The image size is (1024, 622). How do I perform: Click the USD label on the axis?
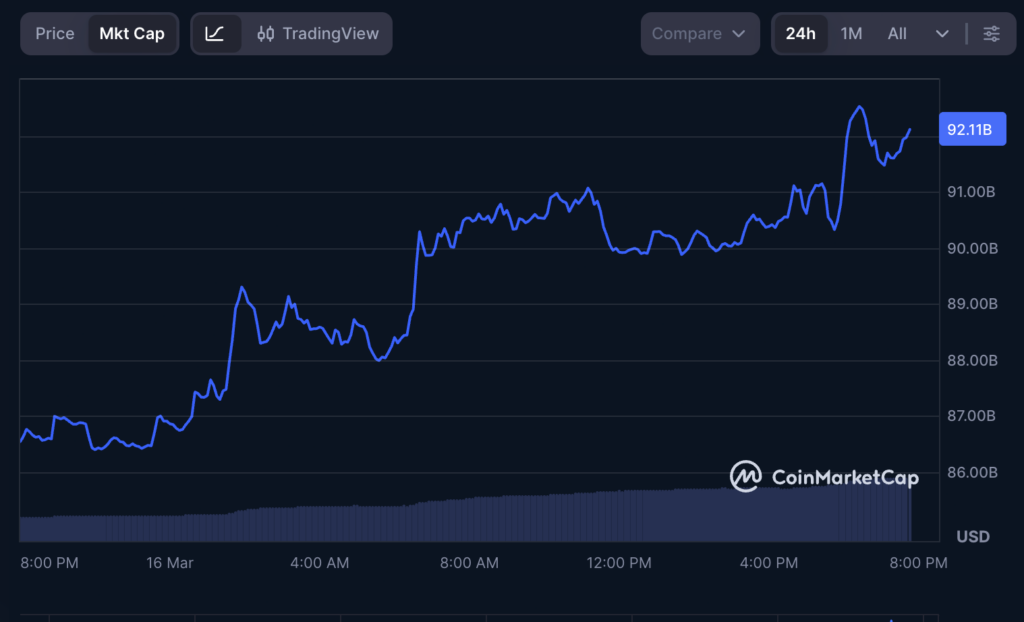point(972,536)
